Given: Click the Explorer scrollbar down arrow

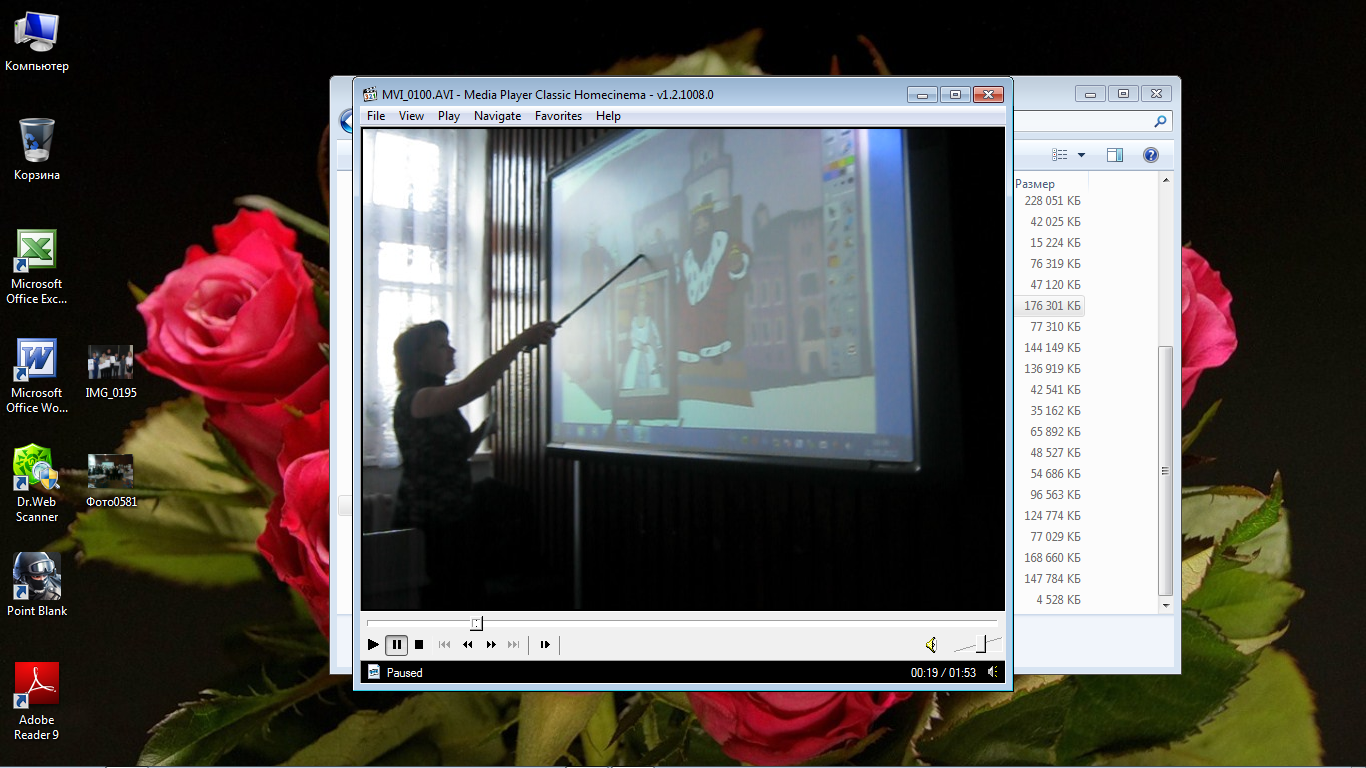Looking at the screenshot, I should click(1164, 605).
